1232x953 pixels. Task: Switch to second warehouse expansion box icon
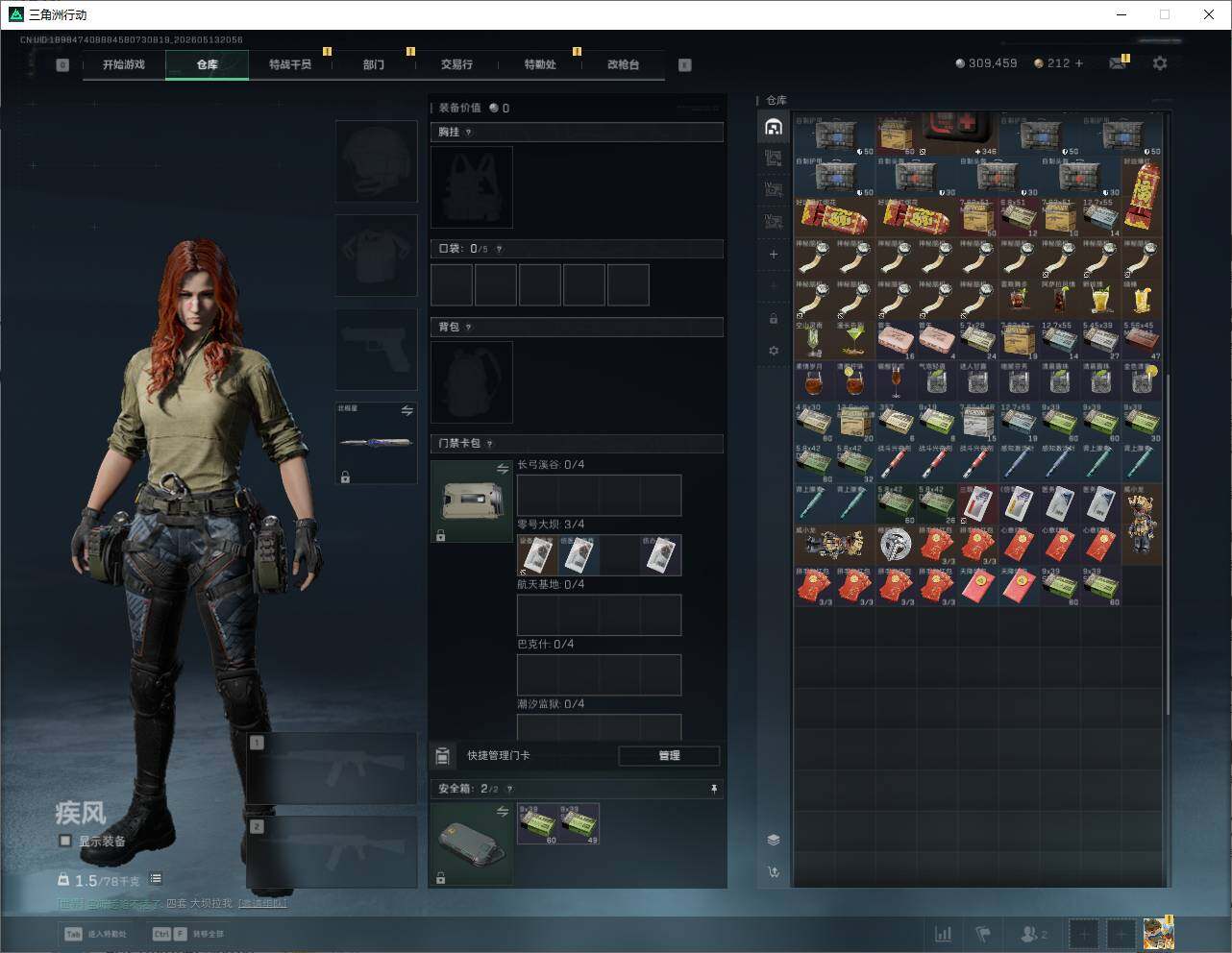tap(774, 159)
